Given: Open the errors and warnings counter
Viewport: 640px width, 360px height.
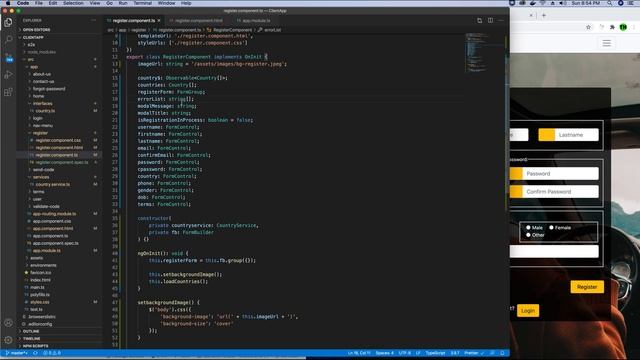Looking at the screenshot, I should 52,353.
